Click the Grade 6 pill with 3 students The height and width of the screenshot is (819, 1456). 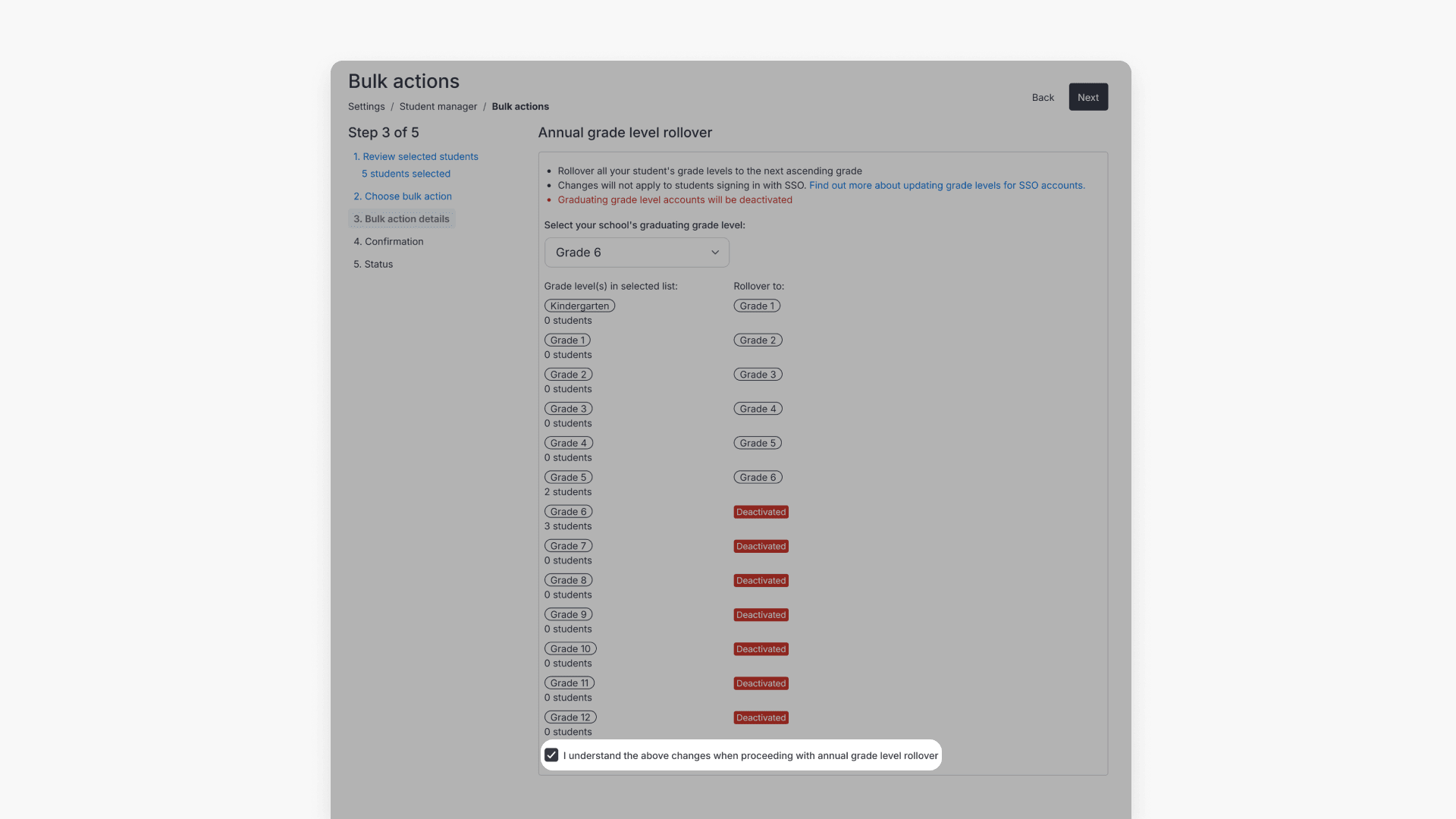pyautogui.click(x=567, y=511)
